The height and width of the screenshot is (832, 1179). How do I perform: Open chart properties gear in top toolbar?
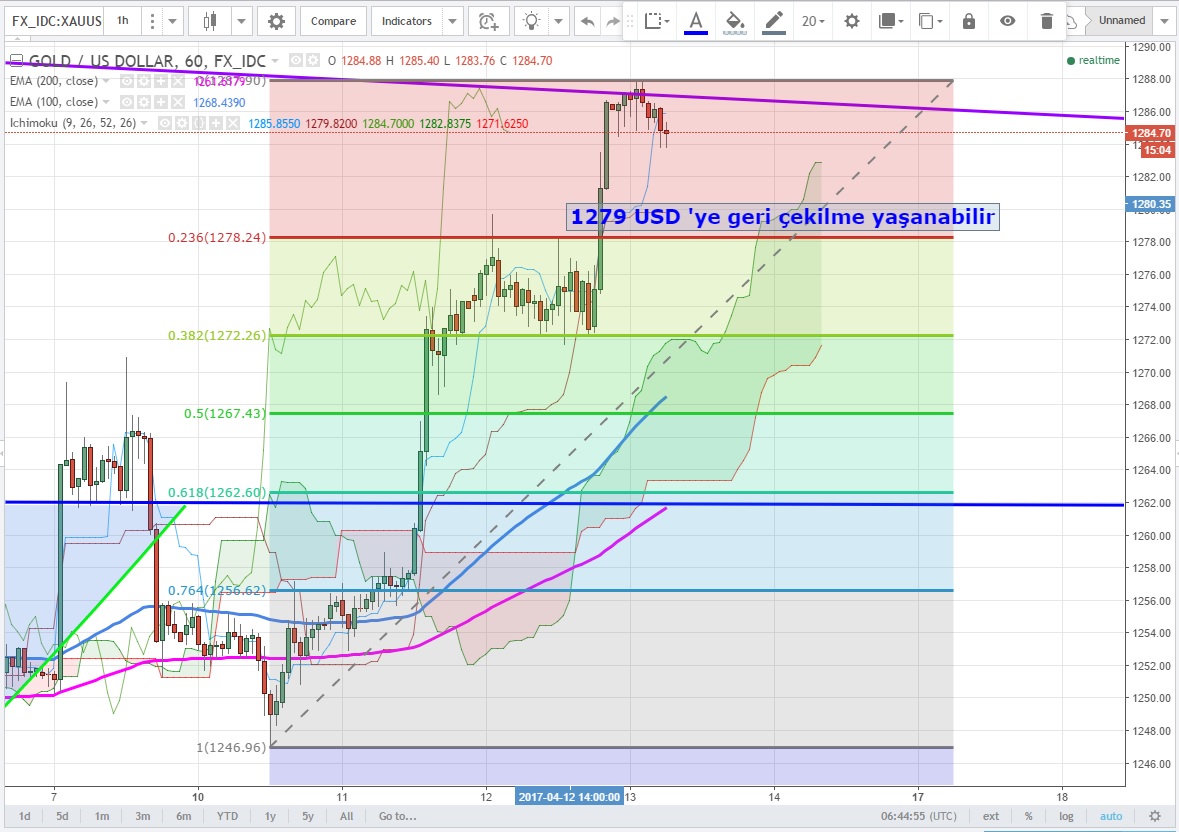pos(276,21)
